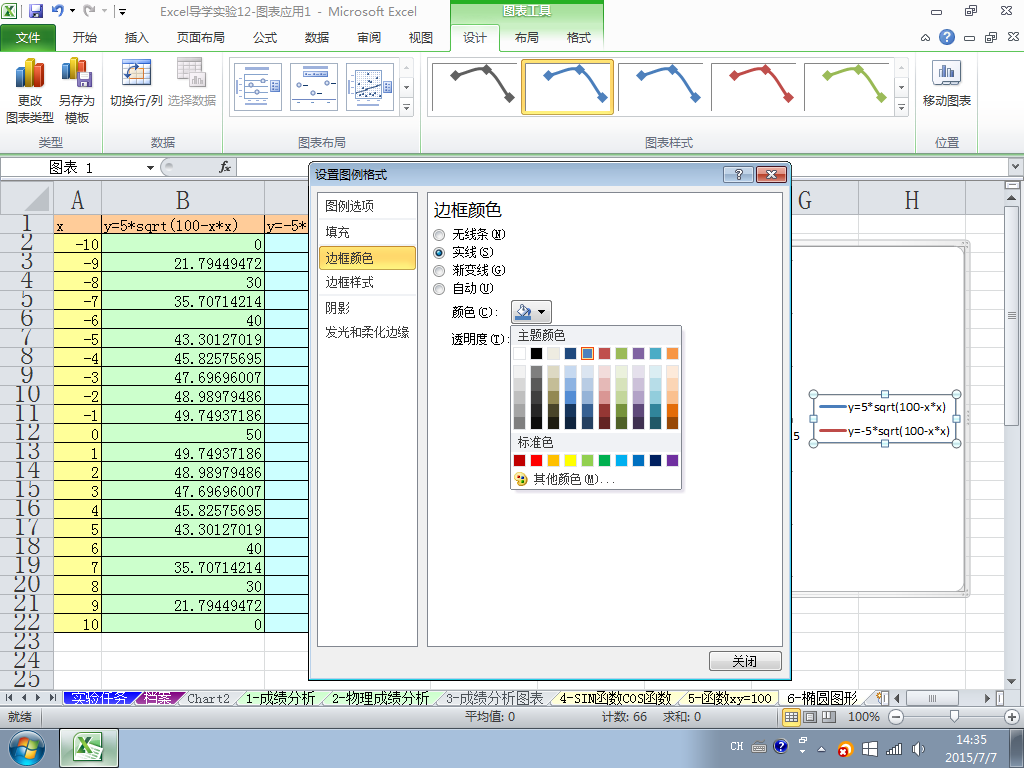Screen dimensions: 1024x768
Task: Open the File tab (文件)
Action: pos(28,38)
